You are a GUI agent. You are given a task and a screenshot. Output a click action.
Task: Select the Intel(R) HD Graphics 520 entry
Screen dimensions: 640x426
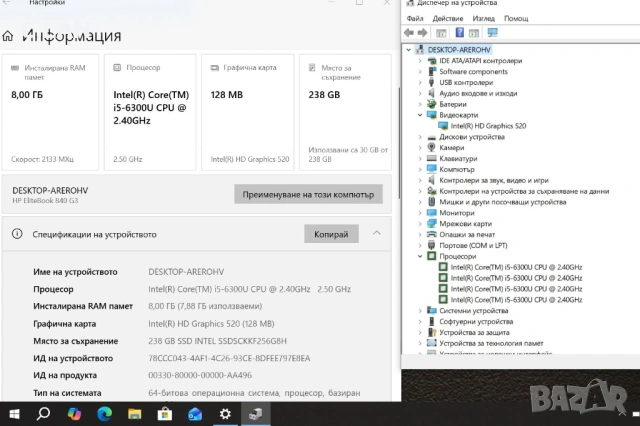click(x=488, y=126)
